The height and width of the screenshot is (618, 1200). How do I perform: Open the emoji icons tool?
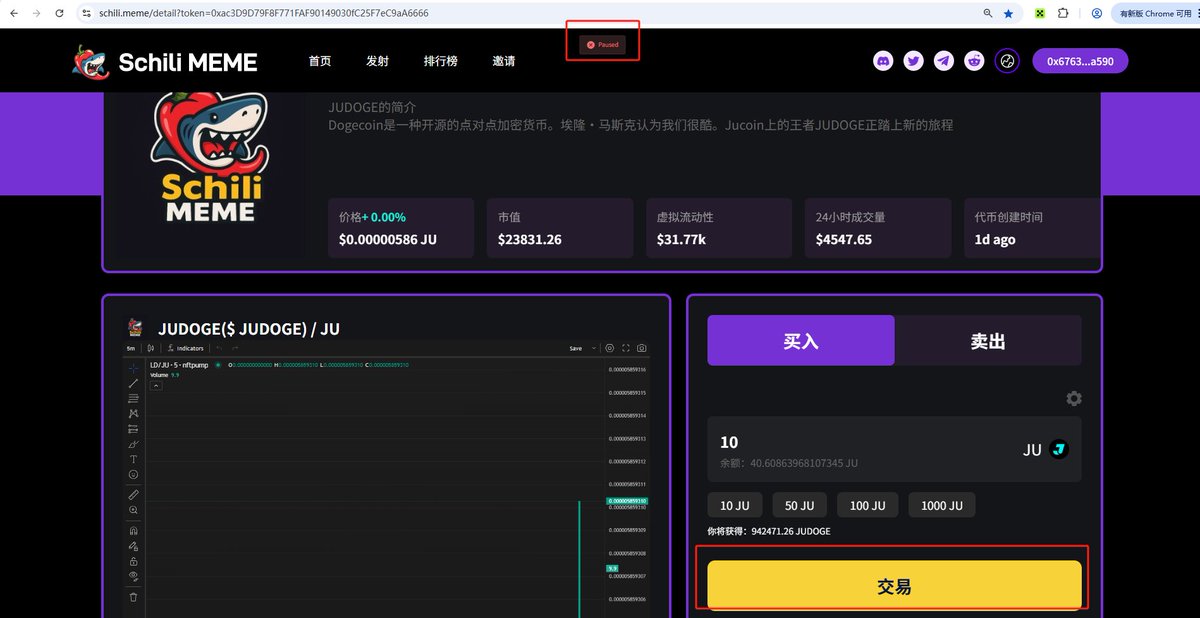pyautogui.click(x=134, y=474)
